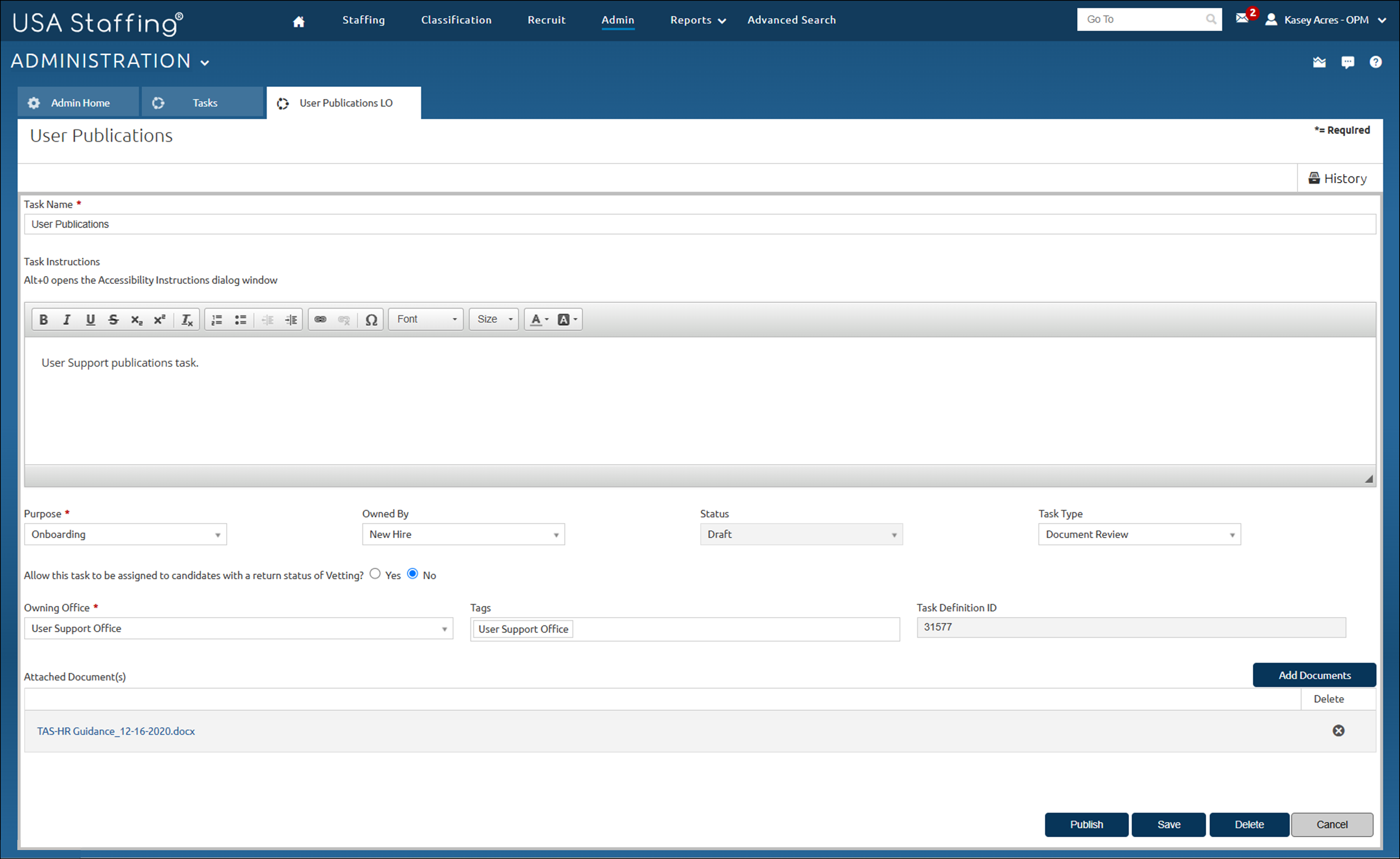This screenshot has width=1400, height=859.
Task: Open Advanced Search
Action: (x=791, y=20)
